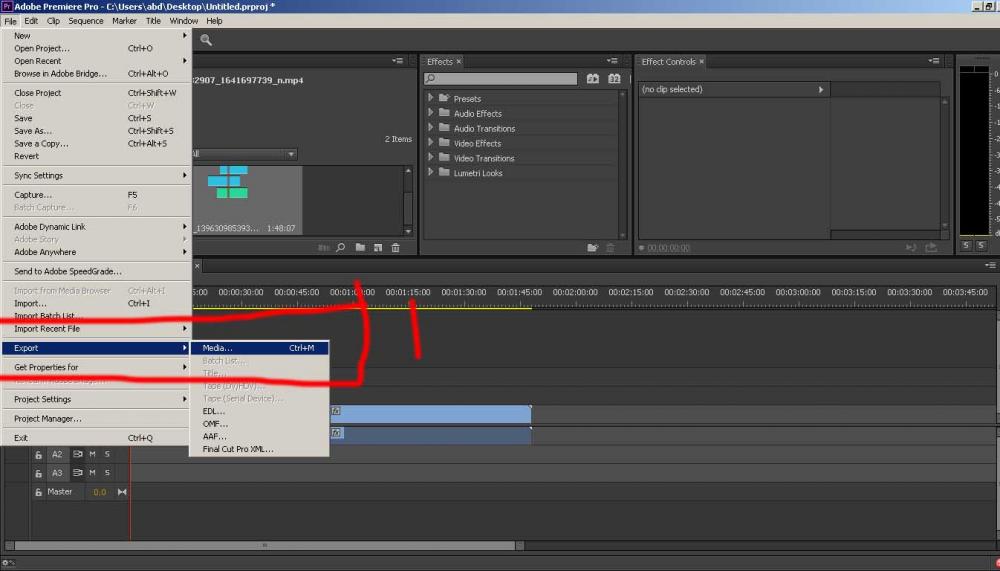Expand the Lumetri Looks folder

pyautogui.click(x=430, y=172)
